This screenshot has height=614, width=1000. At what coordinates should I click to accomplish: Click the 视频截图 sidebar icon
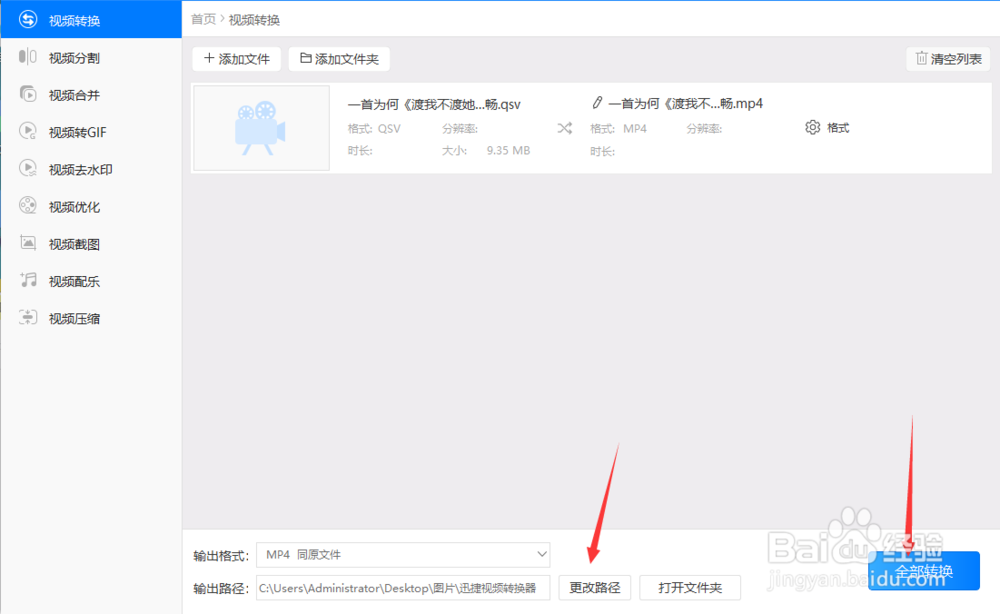(x=28, y=243)
